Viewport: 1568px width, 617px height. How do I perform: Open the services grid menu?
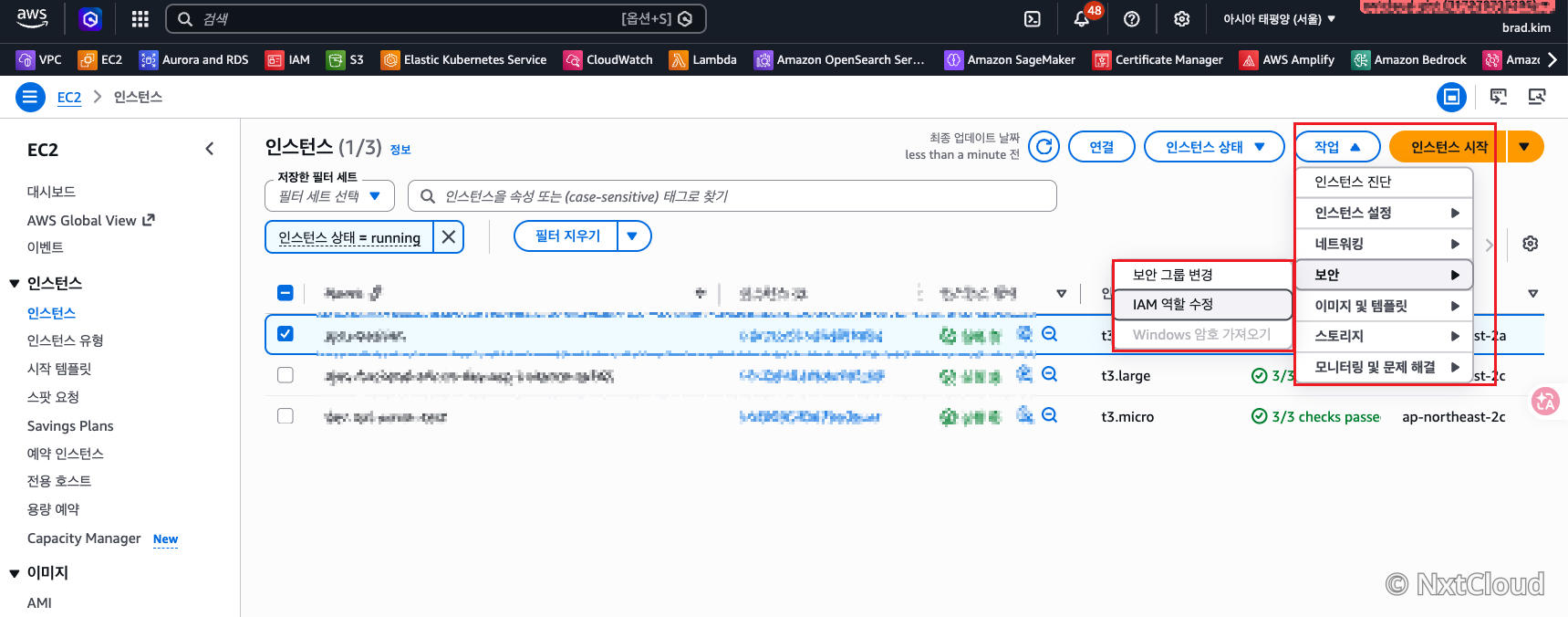point(140,19)
